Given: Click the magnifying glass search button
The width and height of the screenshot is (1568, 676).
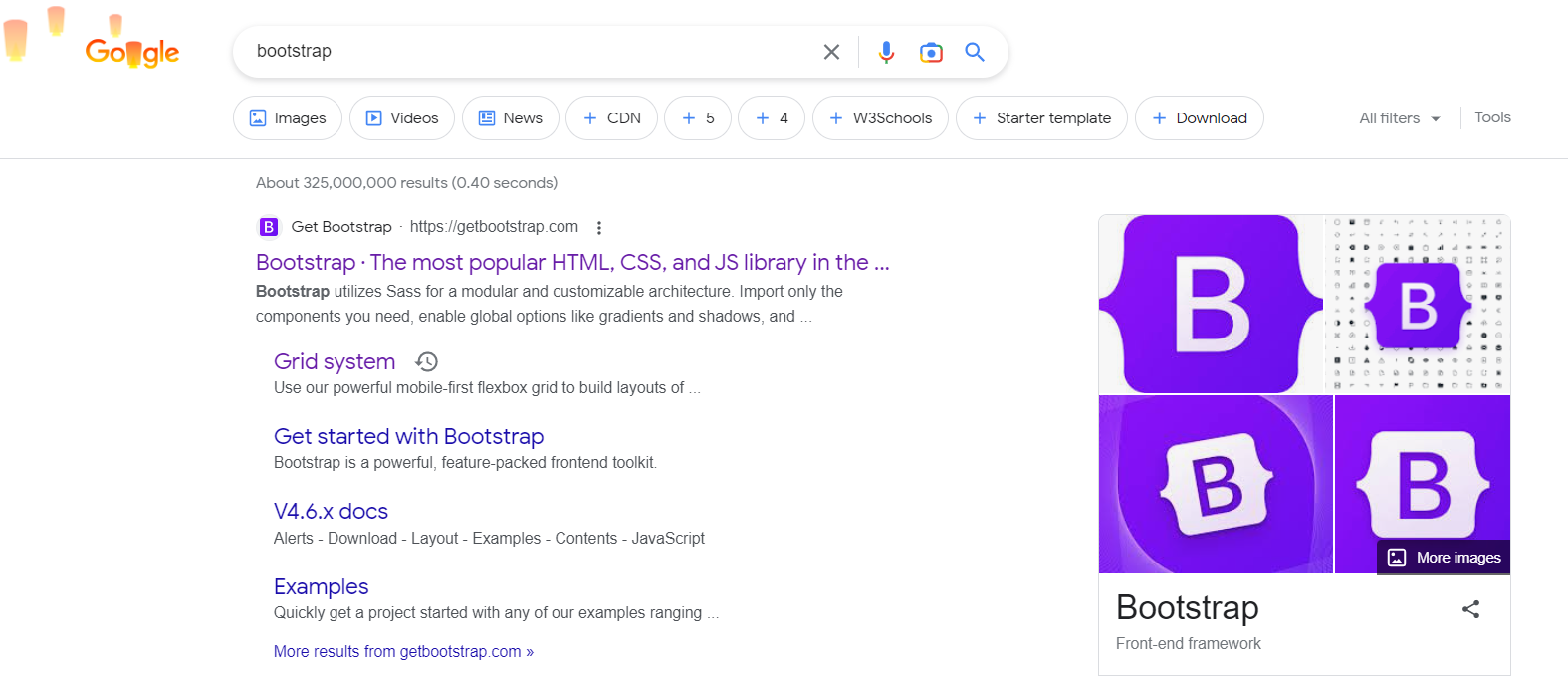Looking at the screenshot, I should tap(975, 52).
